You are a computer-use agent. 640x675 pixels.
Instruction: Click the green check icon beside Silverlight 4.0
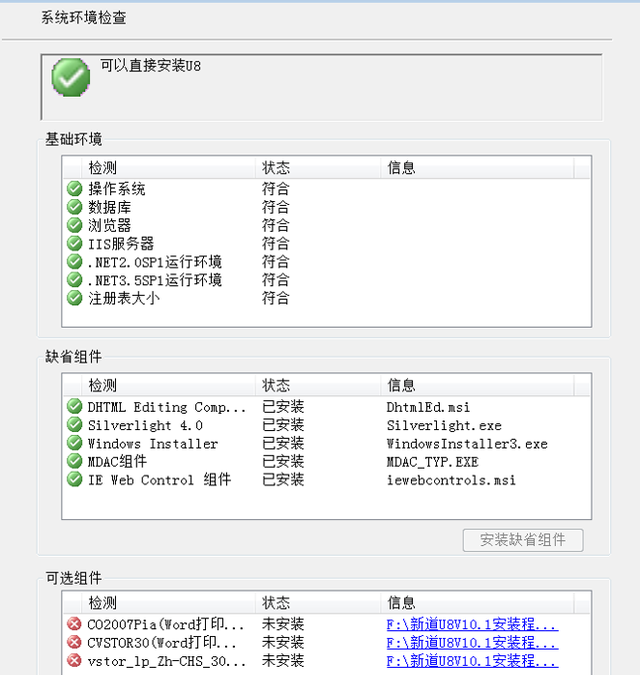[x=74, y=425]
